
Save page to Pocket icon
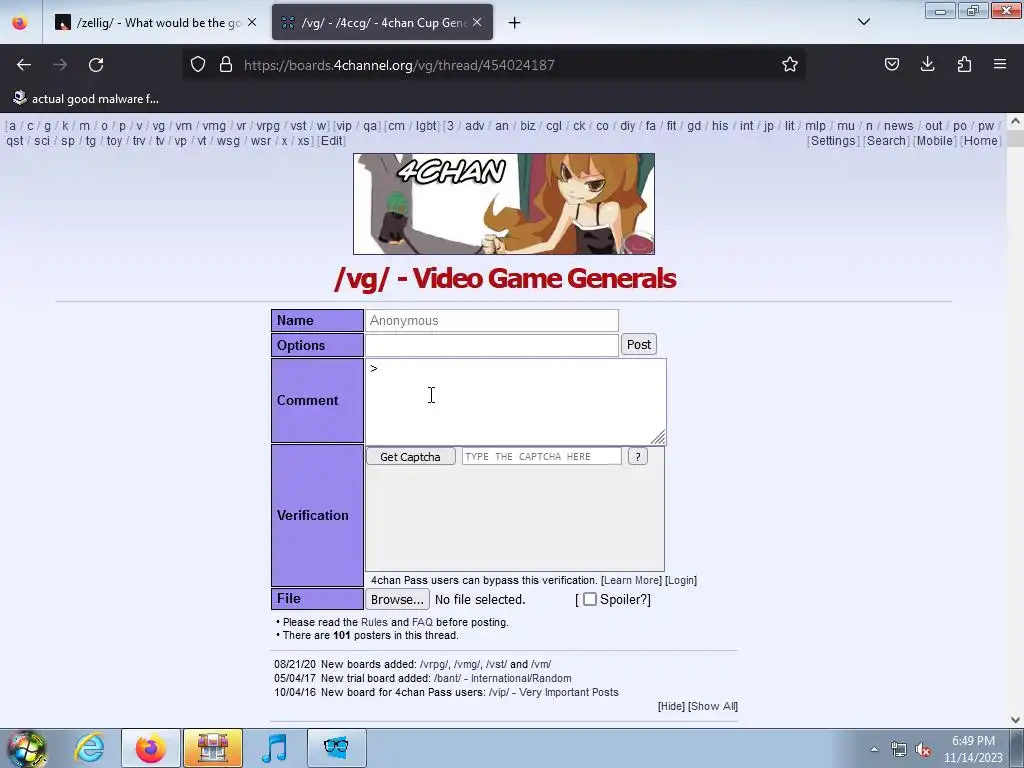pyautogui.click(x=891, y=64)
